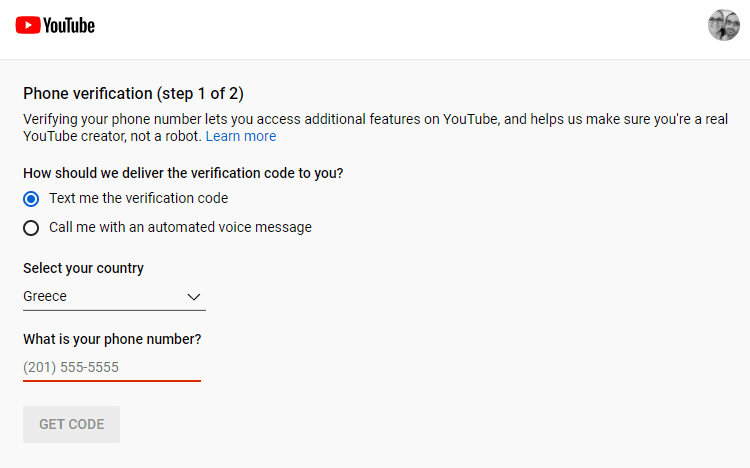Open the account avatar menu
750x468 pixels.
click(x=724, y=25)
